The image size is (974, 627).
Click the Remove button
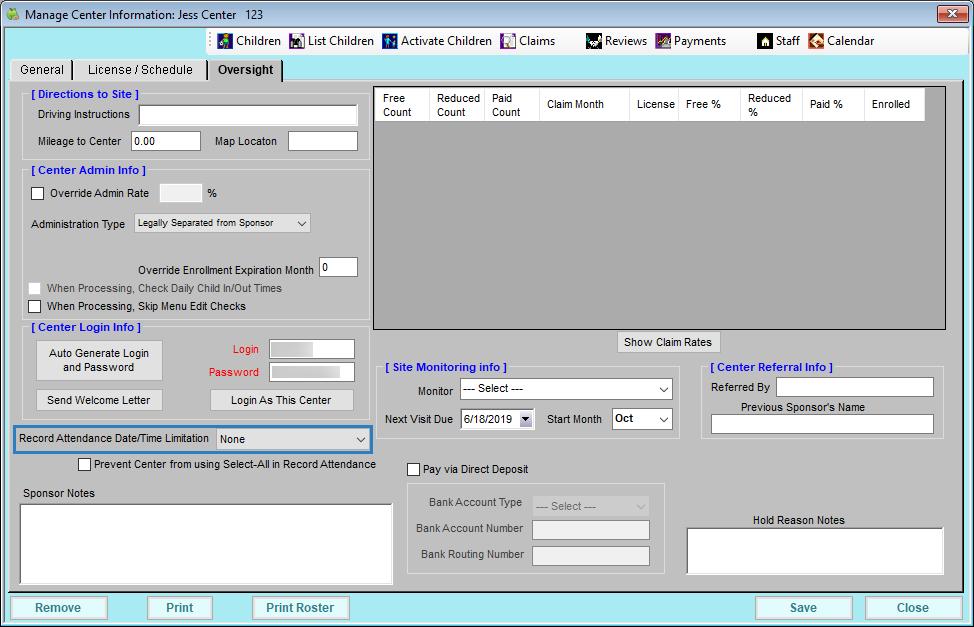point(58,608)
